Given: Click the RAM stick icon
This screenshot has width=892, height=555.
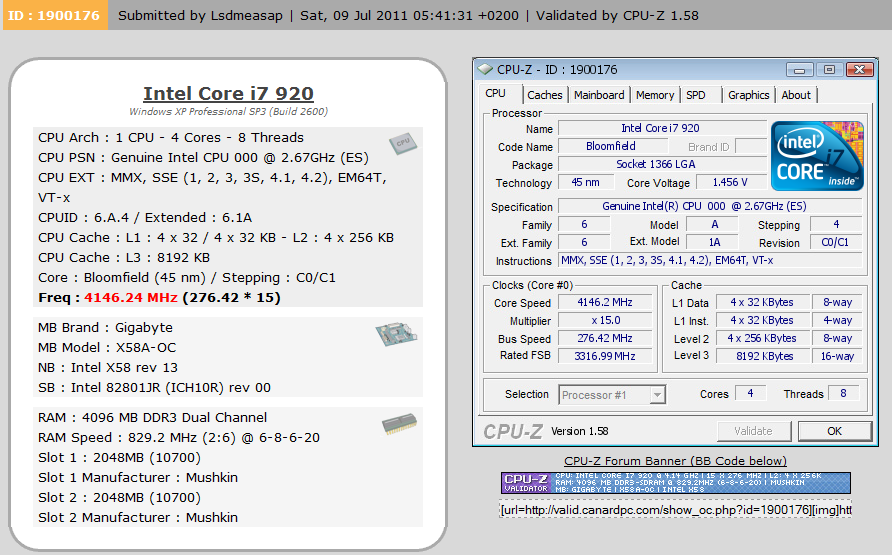Looking at the screenshot, I should pyautogui.click(x=399, y=425).
